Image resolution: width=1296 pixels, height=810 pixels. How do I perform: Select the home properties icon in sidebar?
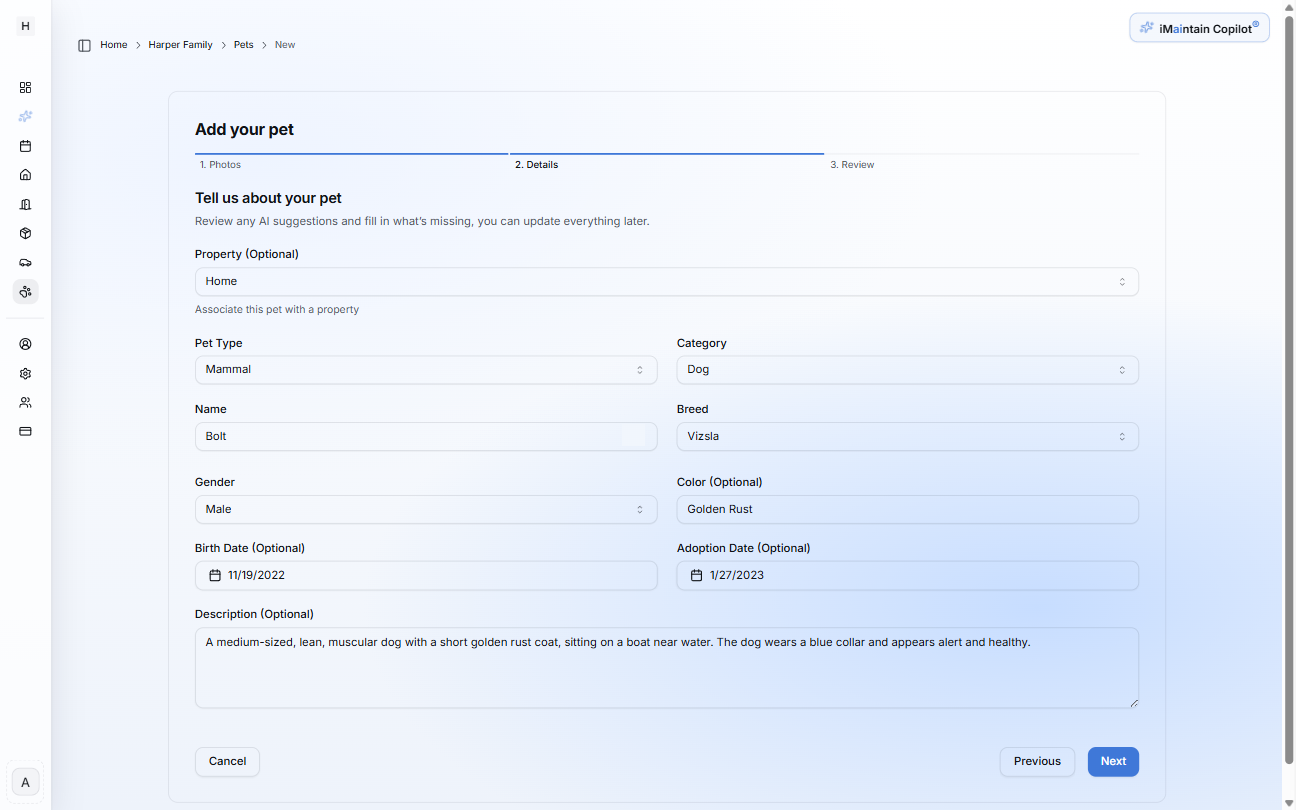point(25,174)
